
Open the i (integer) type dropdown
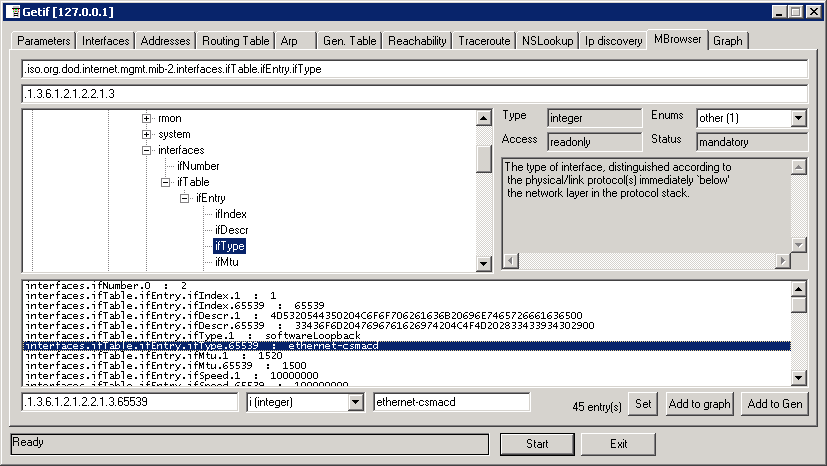point(354,402)
